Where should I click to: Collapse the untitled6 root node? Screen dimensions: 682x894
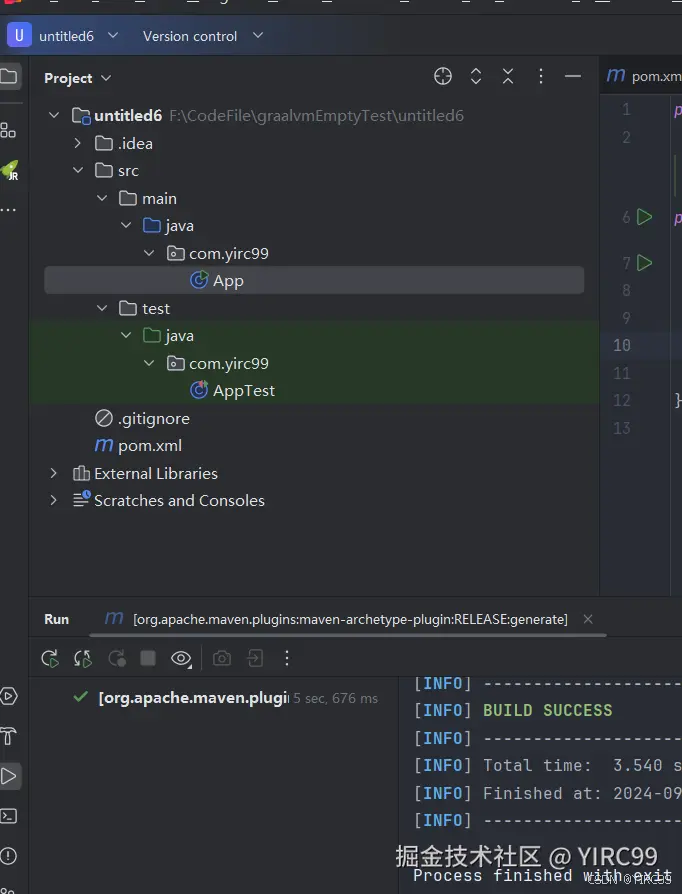(54, 116)
